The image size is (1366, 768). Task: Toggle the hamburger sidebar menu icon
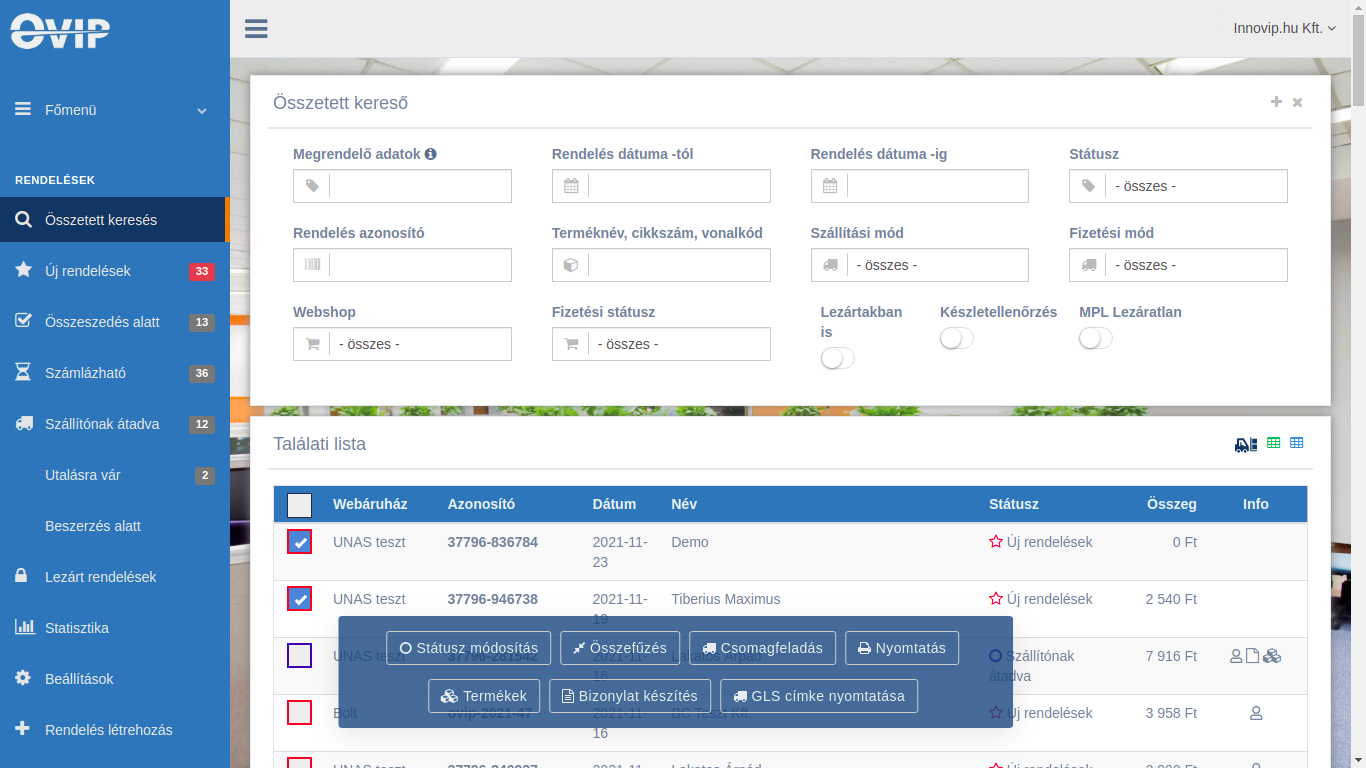coord(256,28)
